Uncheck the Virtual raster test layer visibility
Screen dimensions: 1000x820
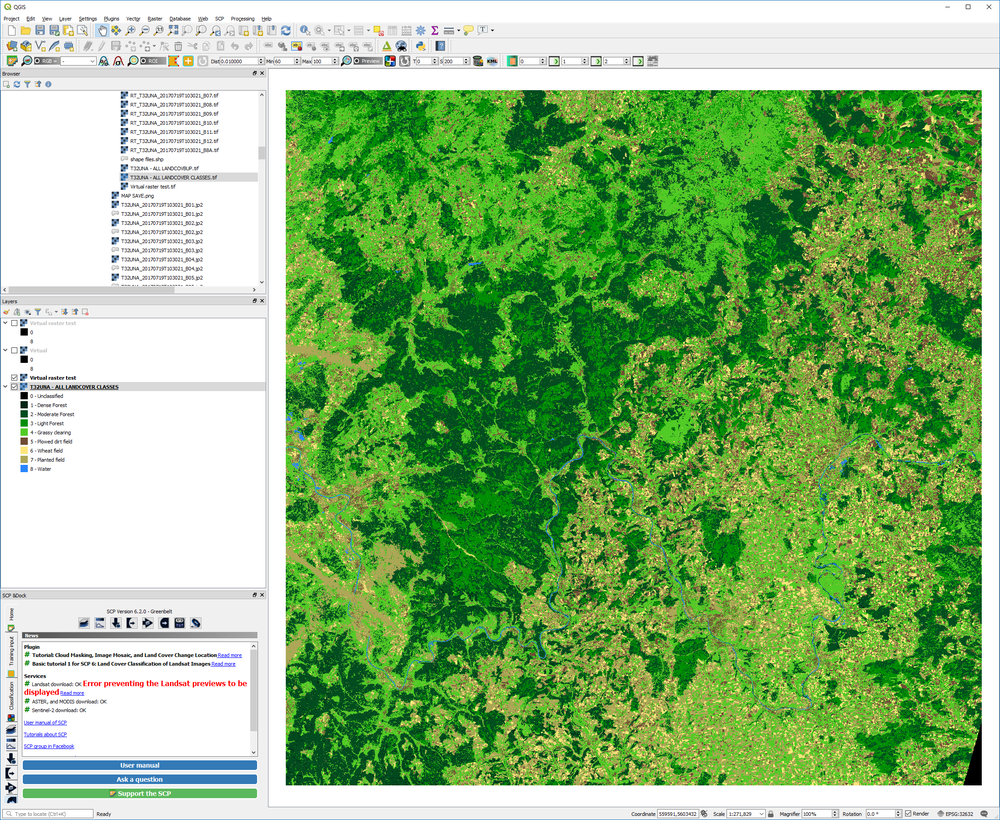[x=14, y=378]
